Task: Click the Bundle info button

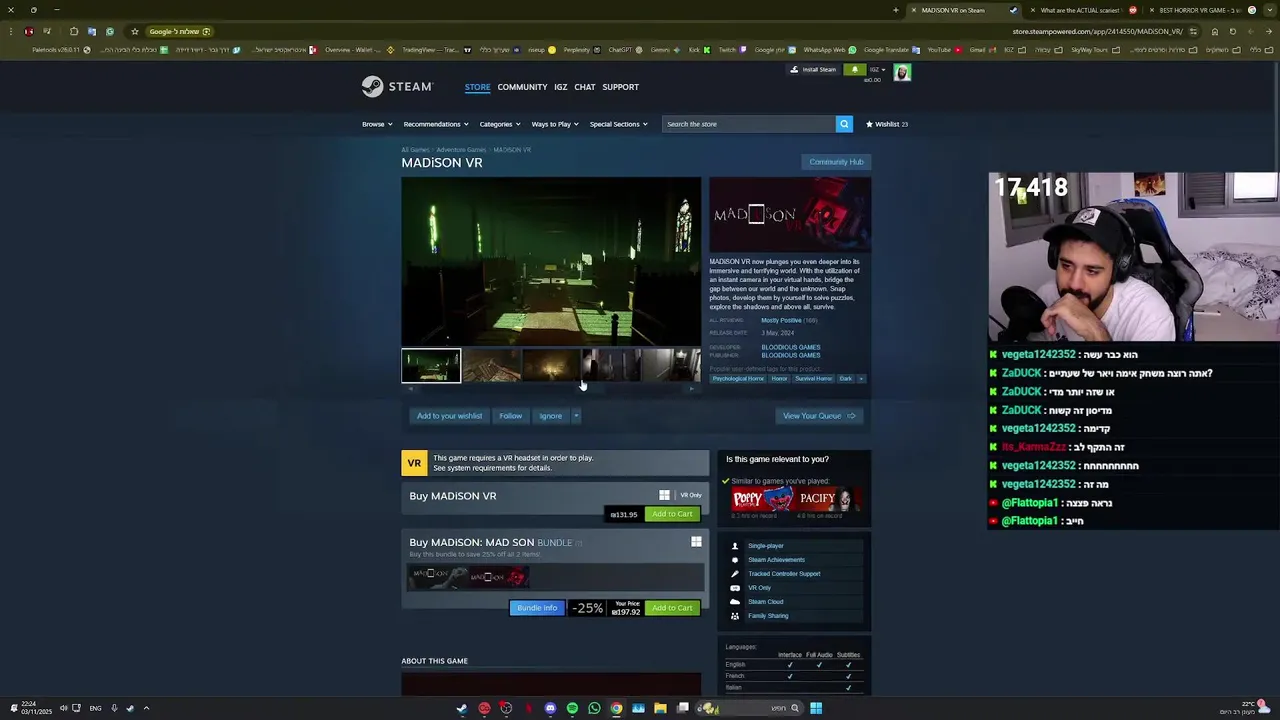Action: pos(537,608)
